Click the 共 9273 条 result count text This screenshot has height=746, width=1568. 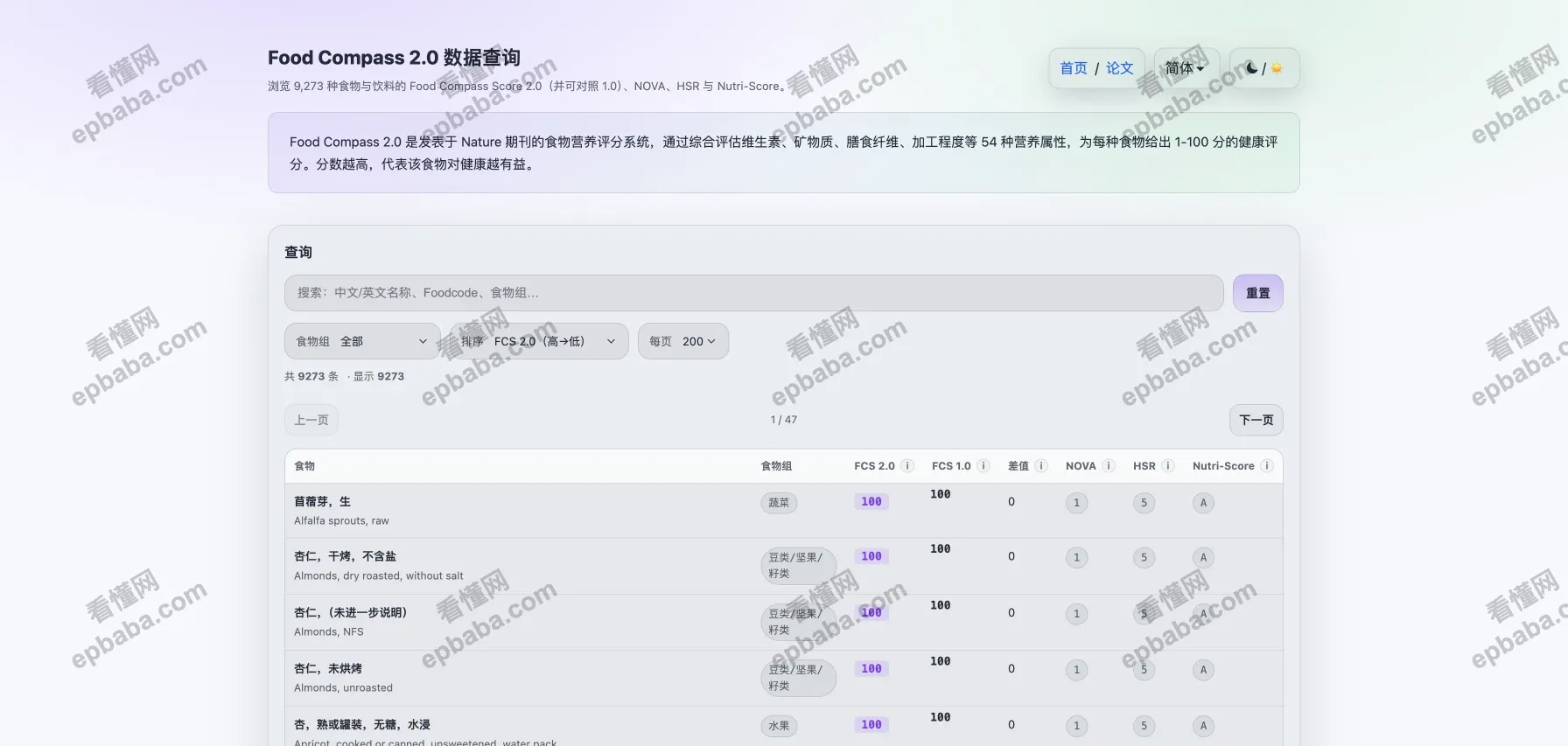coord(311,376)
